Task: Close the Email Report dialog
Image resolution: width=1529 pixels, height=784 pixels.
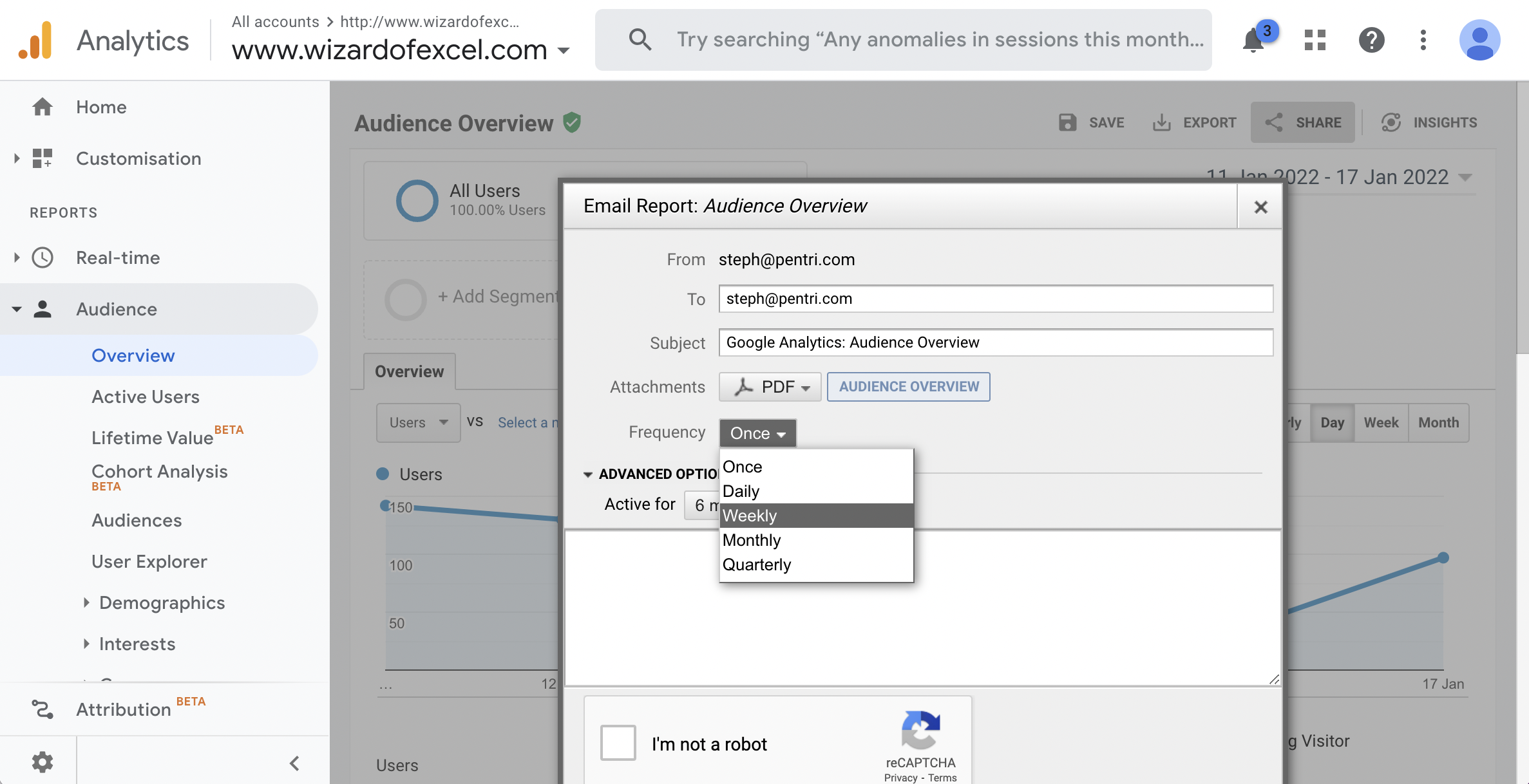Action: [x=1260, y=207]
